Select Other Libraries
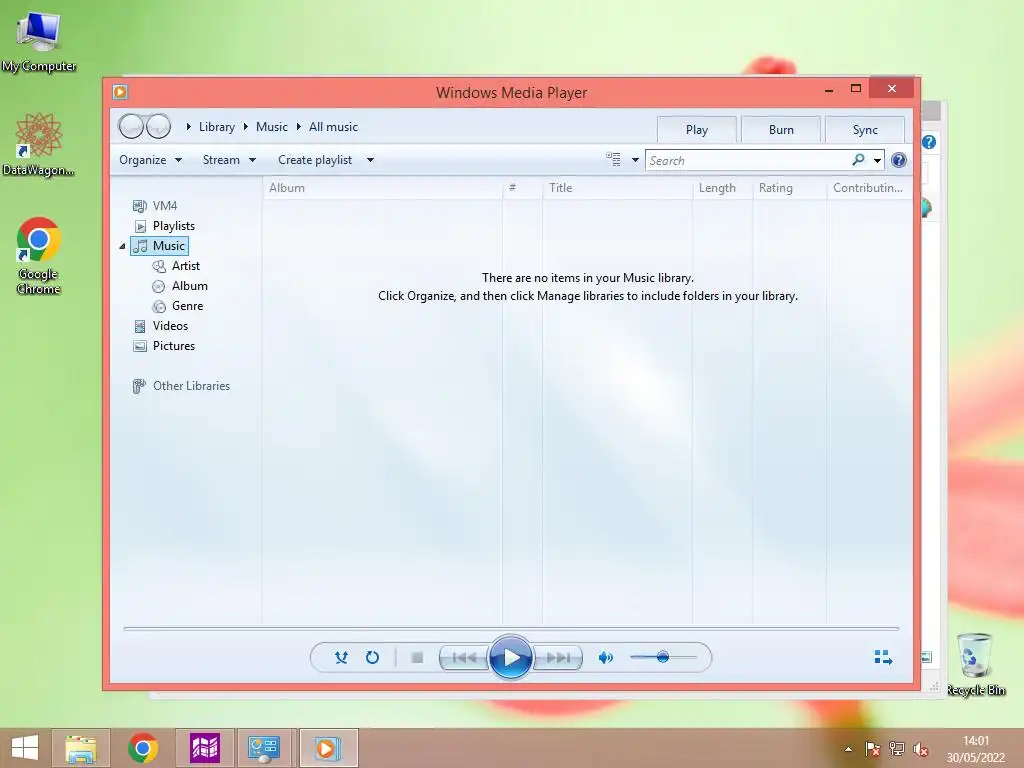Screen dimensions: 1024x768 [182, 386]
